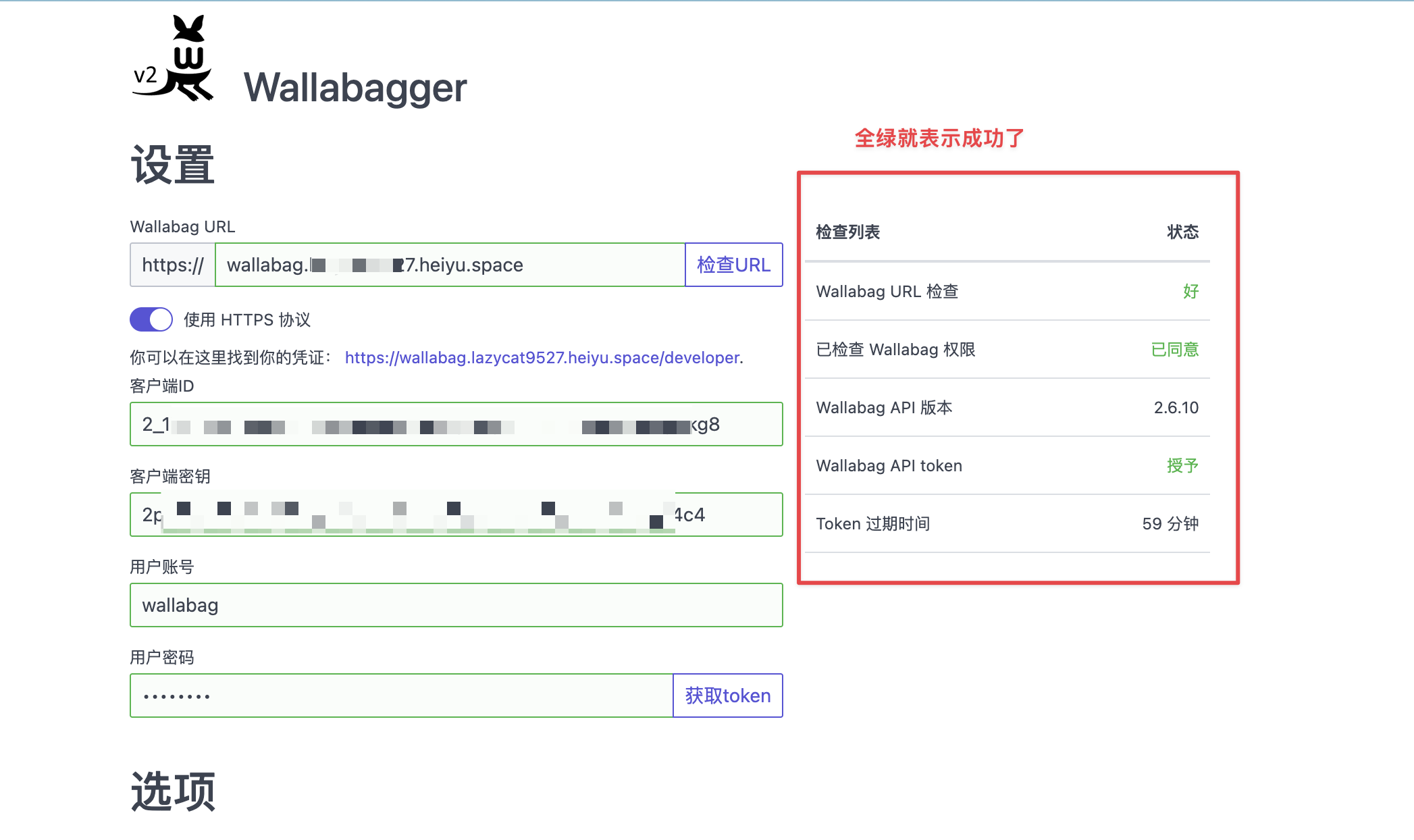Click the 已检查 Wallabag 权限 row label
Image resolution: width=1414 pixels, height=840 pixels.
[896, 349]
